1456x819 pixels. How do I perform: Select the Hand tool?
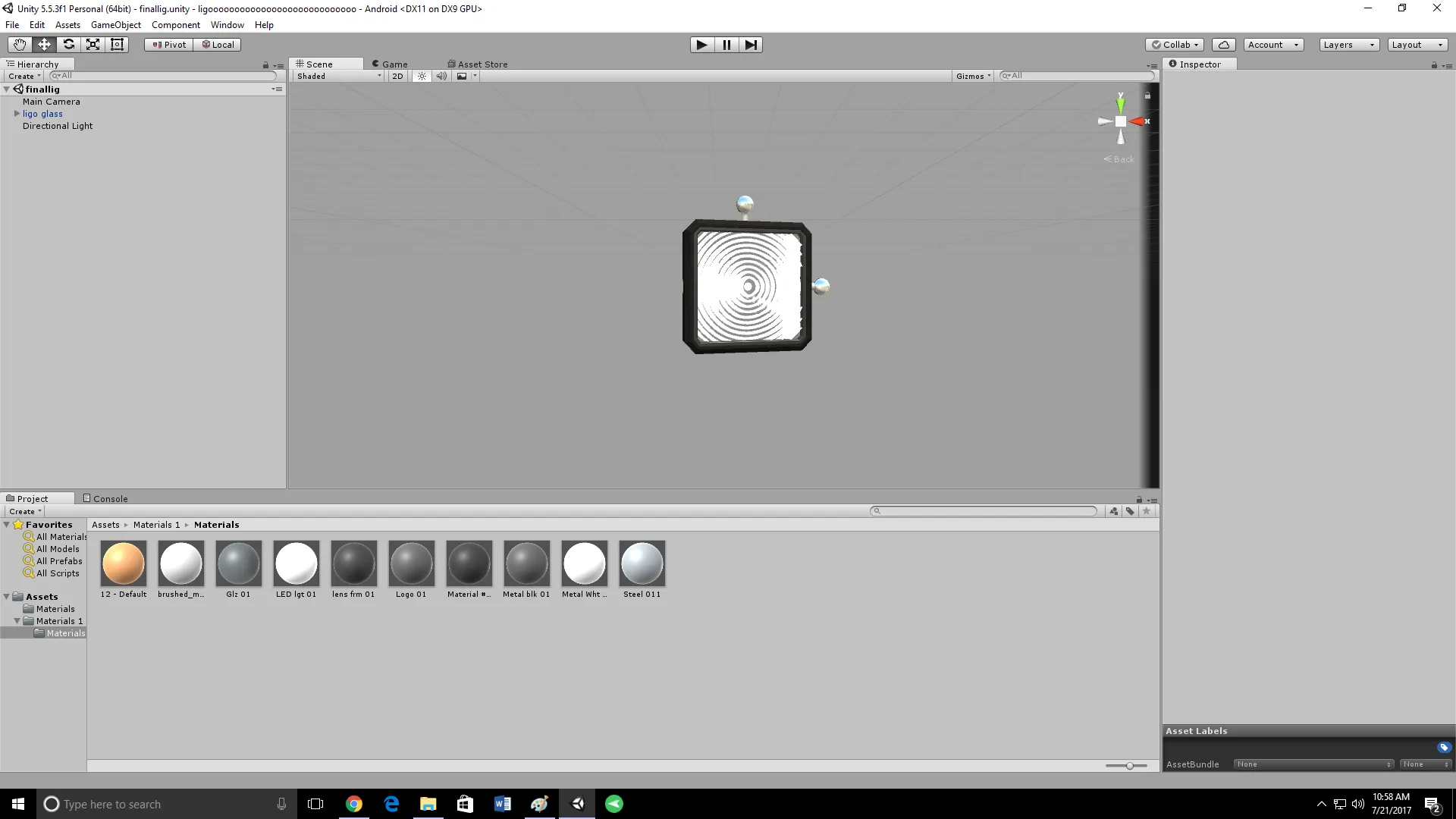pyautogui.click(x=19, y=45)
